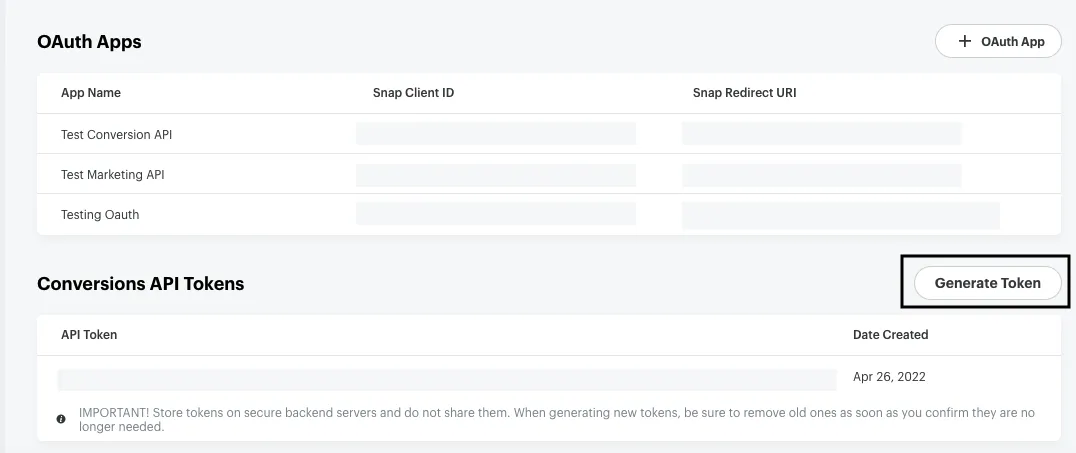This screenshot has height=453, width=1076.
Task: Click the redacted Client ID for Test Conversion API
Action: coord(495,134)
